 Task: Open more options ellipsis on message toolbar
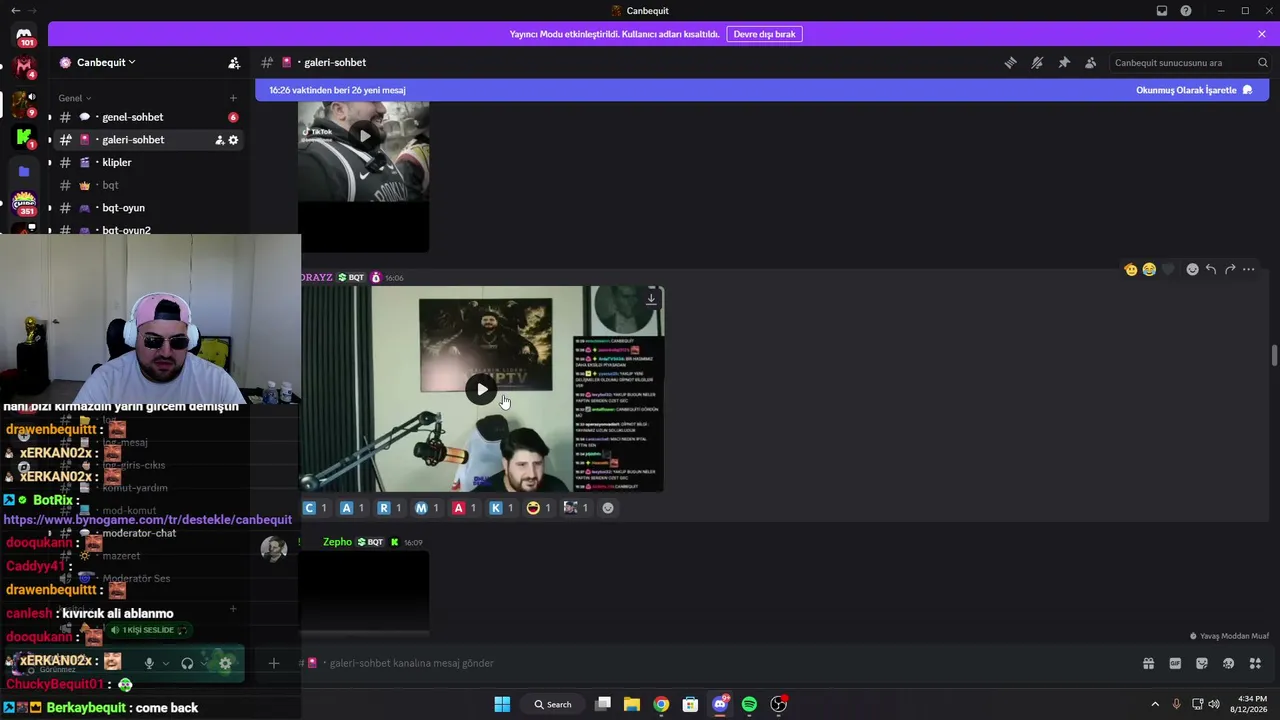[x=1249, y=269]
